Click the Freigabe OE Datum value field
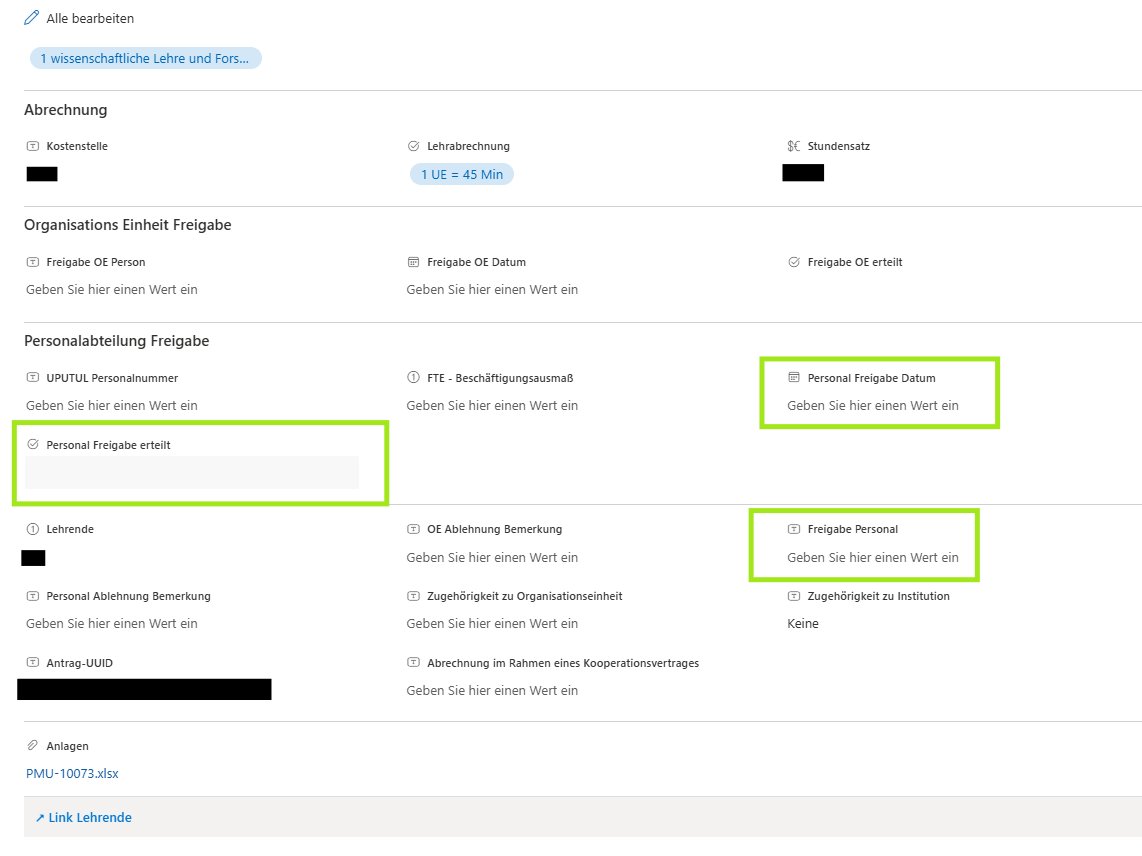Image resolution: width=1142 pixels, height=856 pixels. tap(492, 289)
